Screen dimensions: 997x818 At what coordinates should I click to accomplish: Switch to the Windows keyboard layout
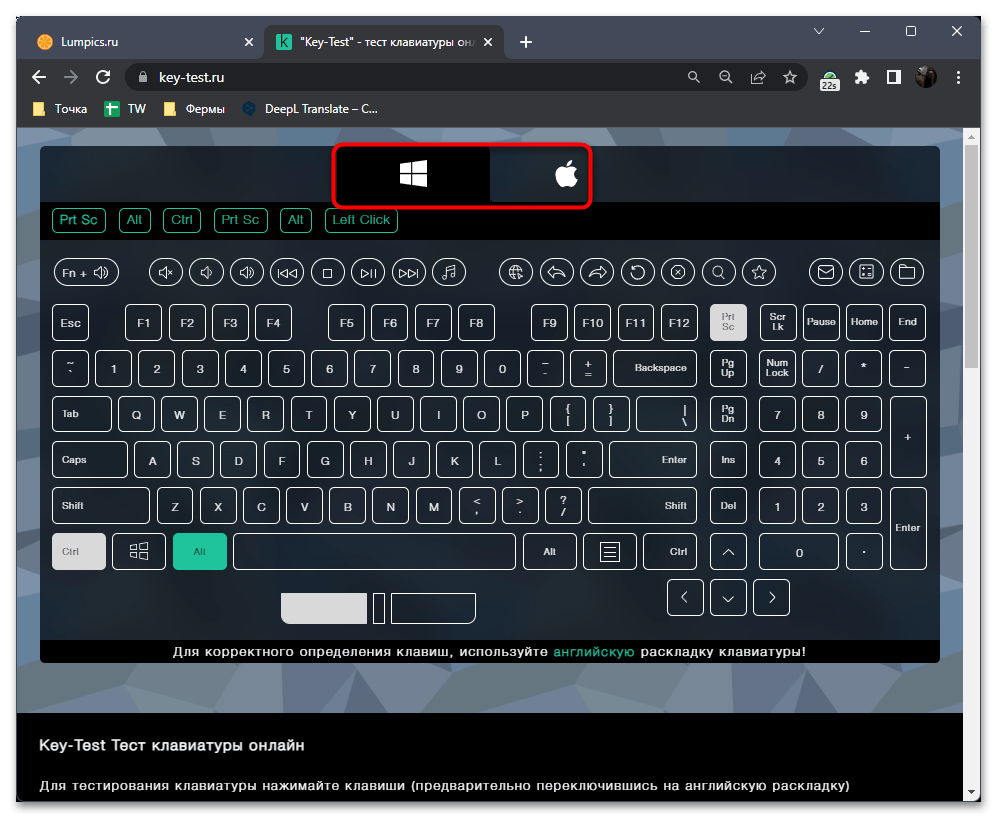click(x=413, y=174)
